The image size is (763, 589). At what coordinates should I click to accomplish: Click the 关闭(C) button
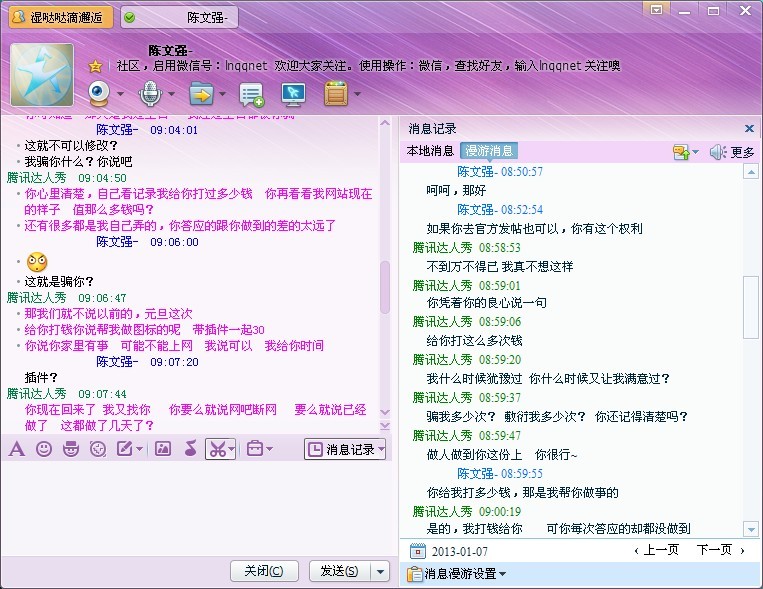pyautogui.click(x=264, y=571)
